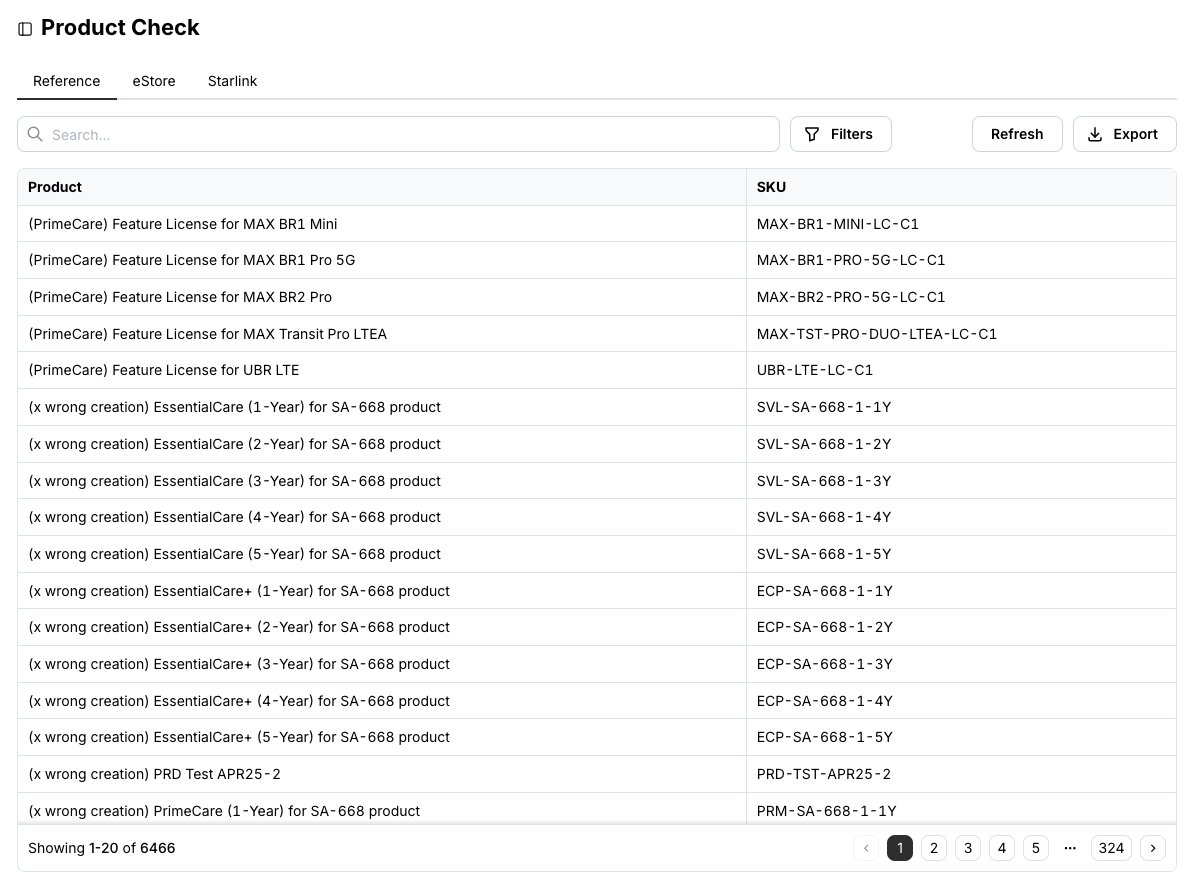Select row Feature License for MAX BR1 Mini
The height and width of the screenshot is (884, 1194).
[597, 224]
